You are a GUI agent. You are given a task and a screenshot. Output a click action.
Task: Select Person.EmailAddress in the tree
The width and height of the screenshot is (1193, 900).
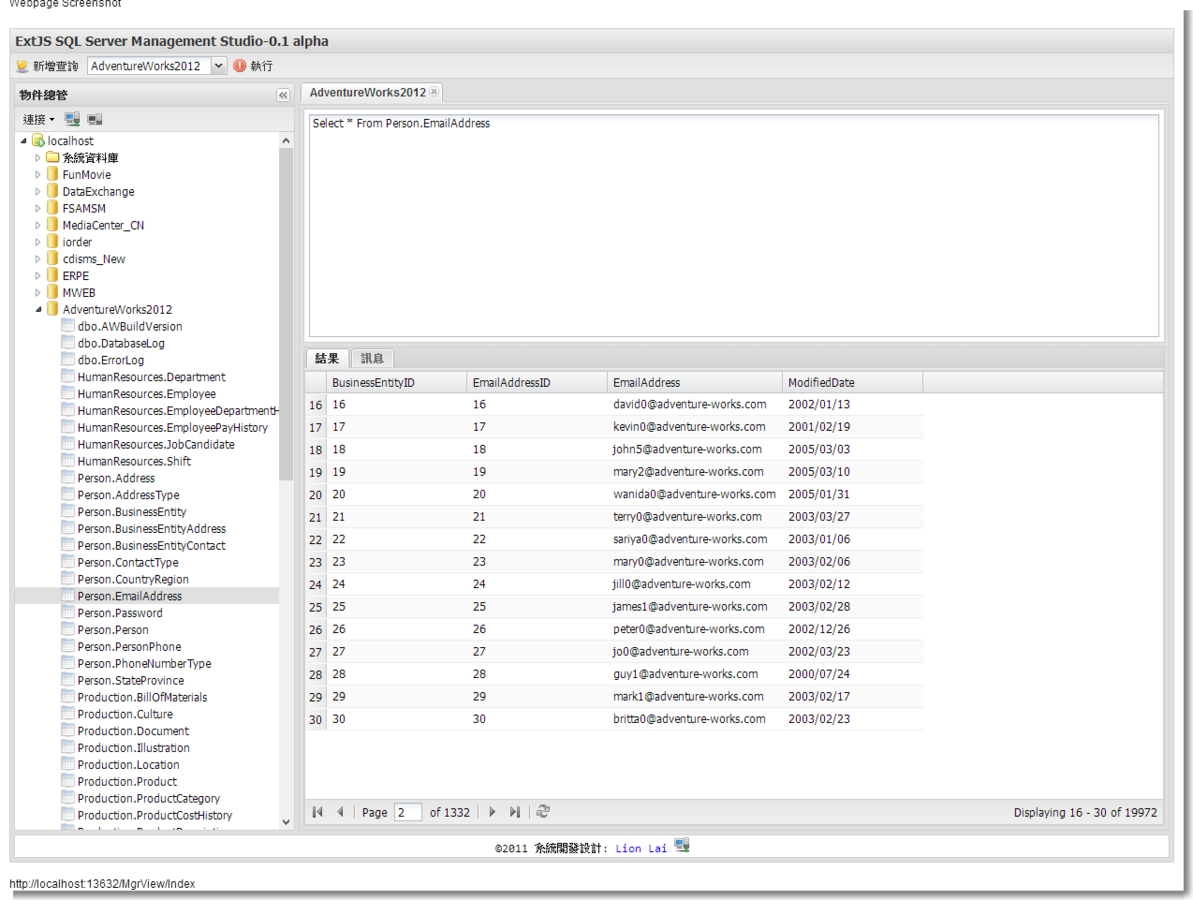coord(129,596)
